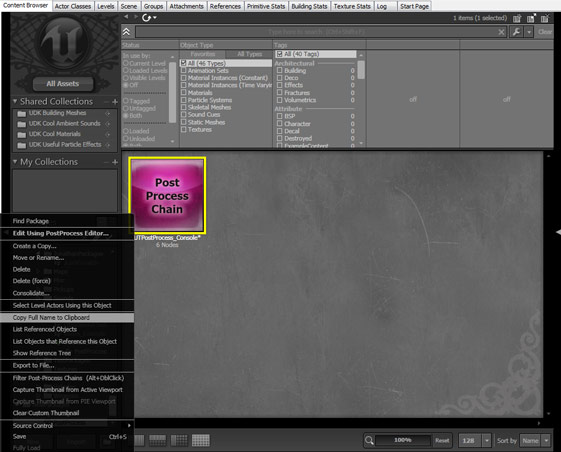Choose Copy Full Name to Clipboard
561x452 pixels.
point(67,317)
